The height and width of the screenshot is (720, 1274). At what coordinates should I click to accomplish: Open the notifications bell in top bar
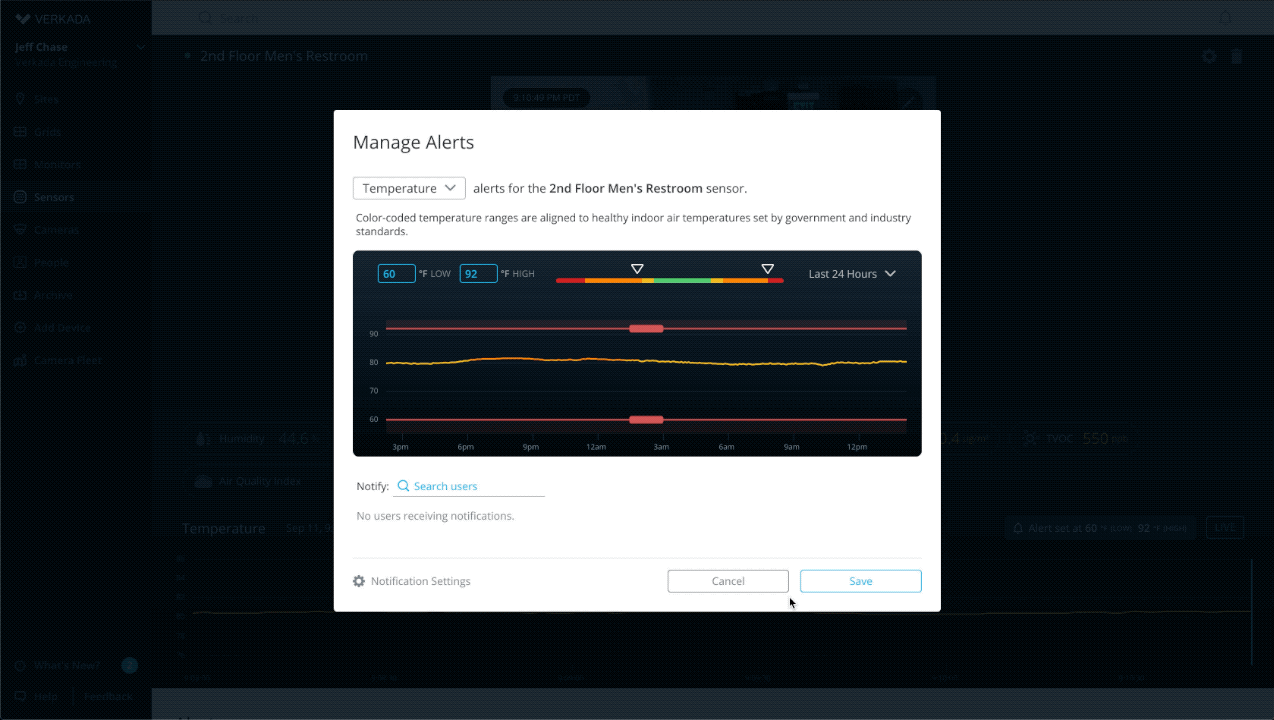(x=1225, y=18)
